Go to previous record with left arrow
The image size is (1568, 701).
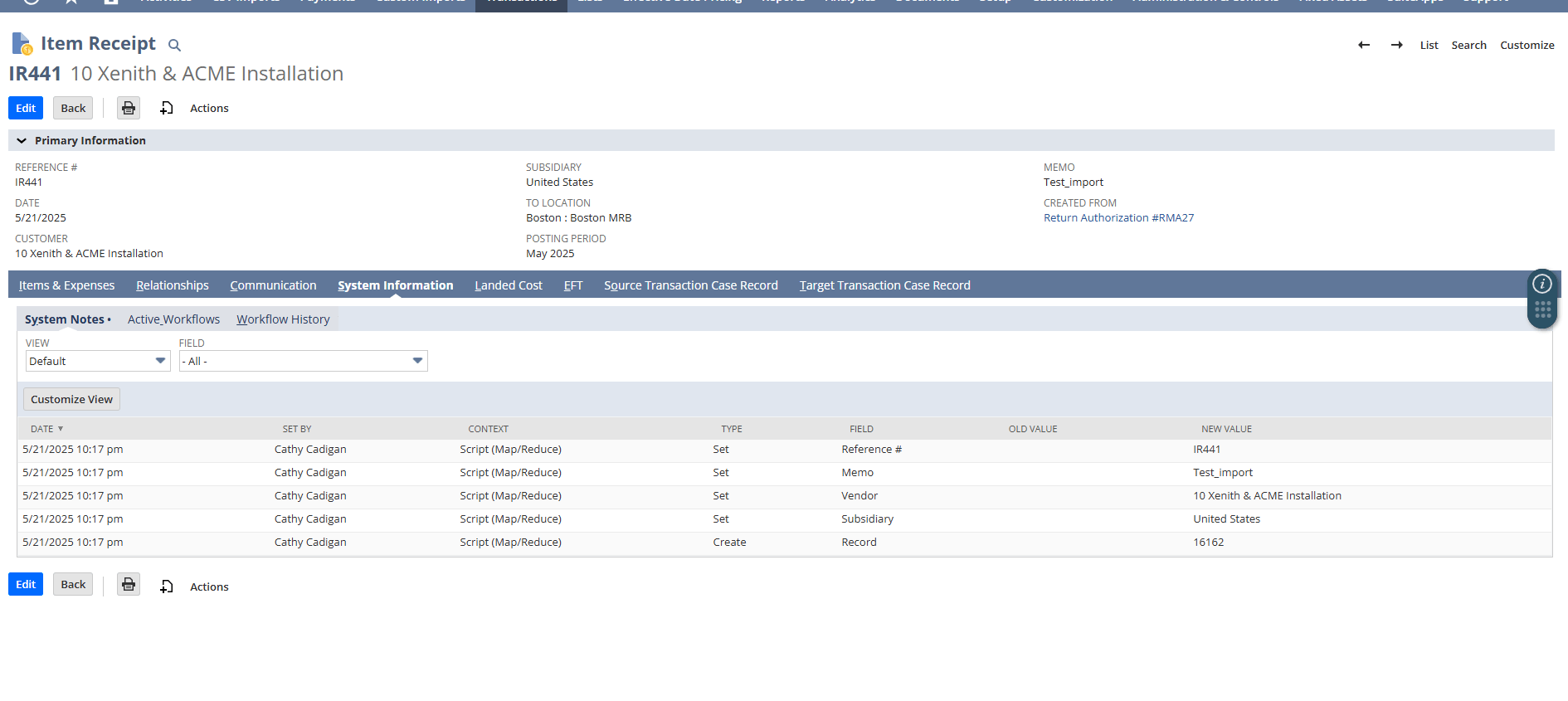point(1363,45)
